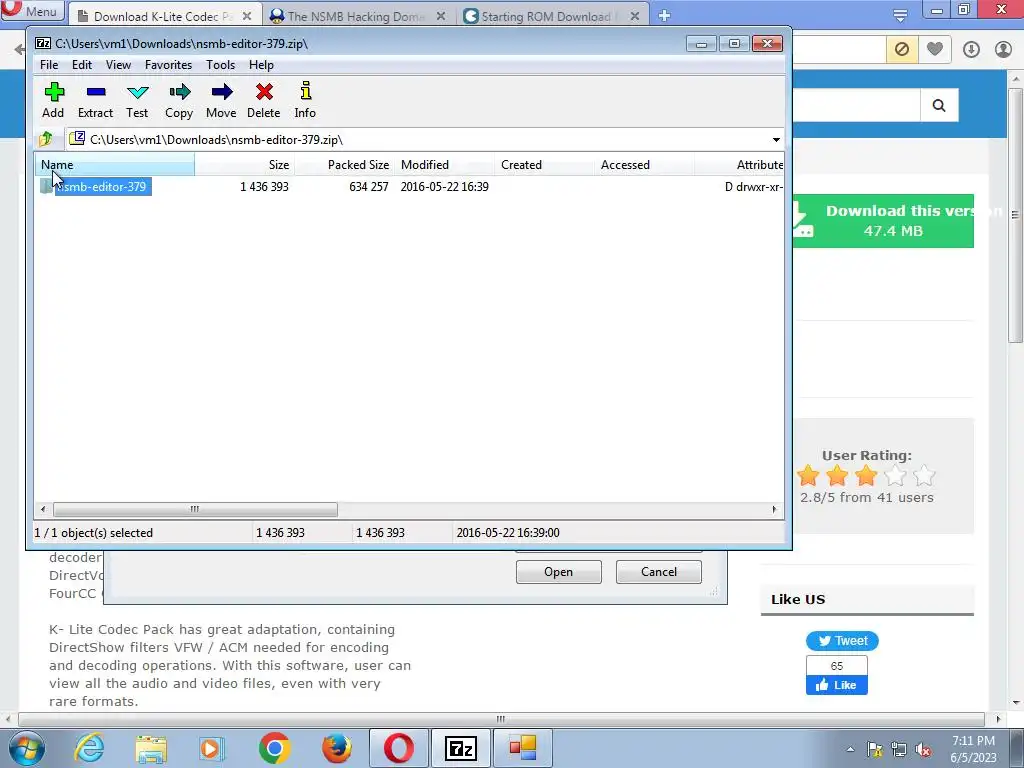Click the horizontal scrollbar thumb in 7-Zip
The height and width of the screenshot is (768, 1024).
195,509
